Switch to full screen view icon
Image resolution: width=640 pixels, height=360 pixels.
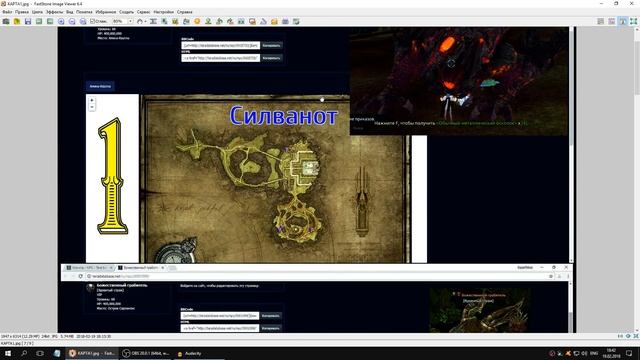pos(633,21)
